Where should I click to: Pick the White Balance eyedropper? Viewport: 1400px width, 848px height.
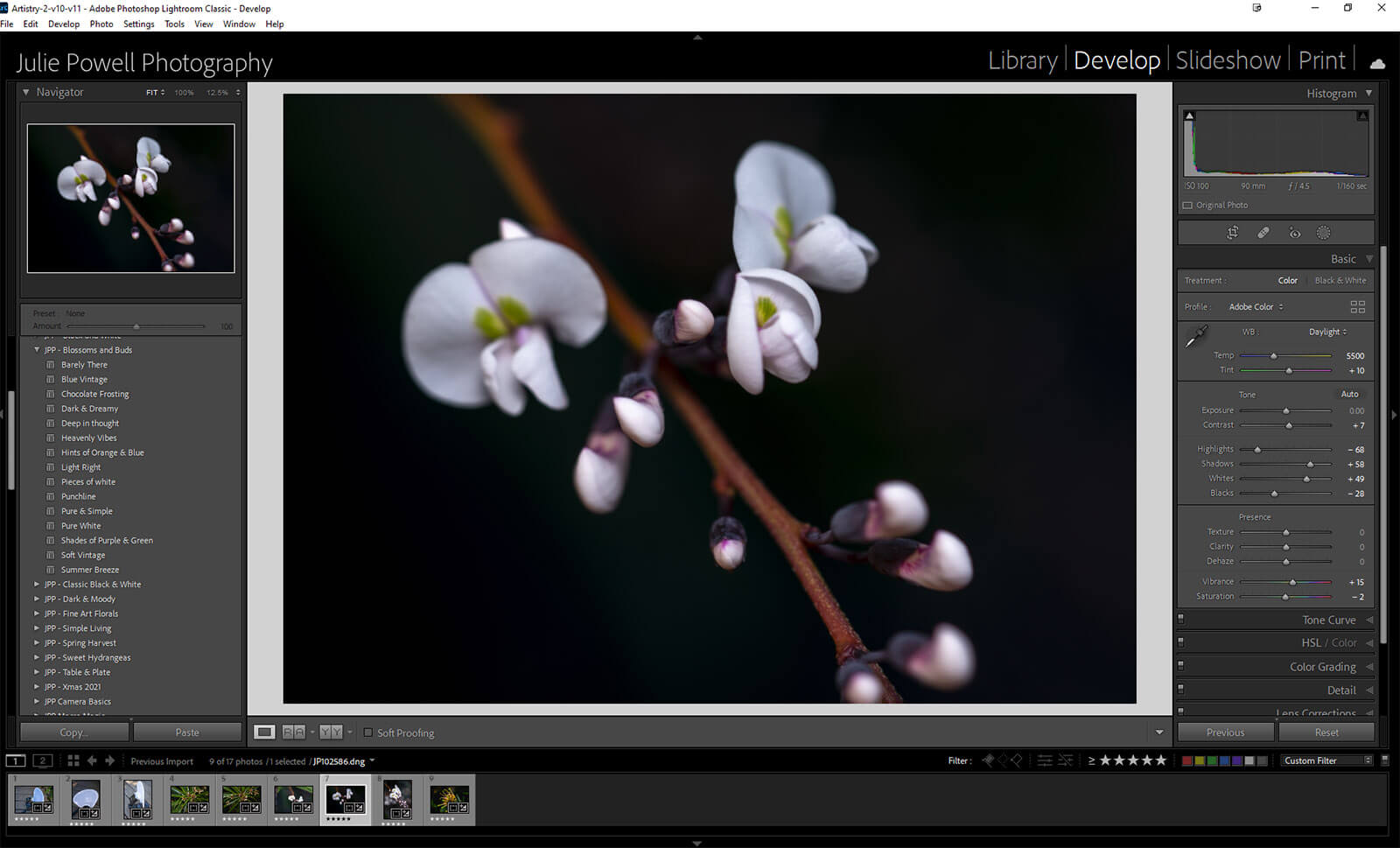1195,336
